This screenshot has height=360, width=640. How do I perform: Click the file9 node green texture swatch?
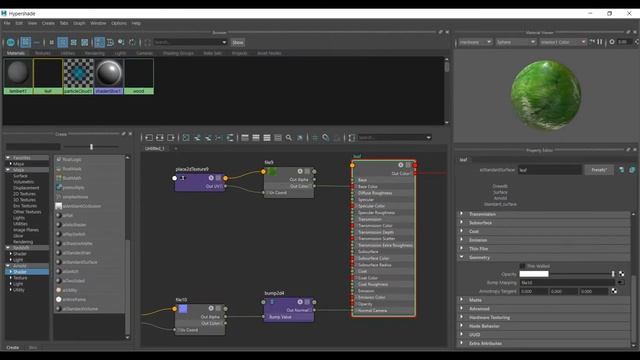click(x=273, y=172)
